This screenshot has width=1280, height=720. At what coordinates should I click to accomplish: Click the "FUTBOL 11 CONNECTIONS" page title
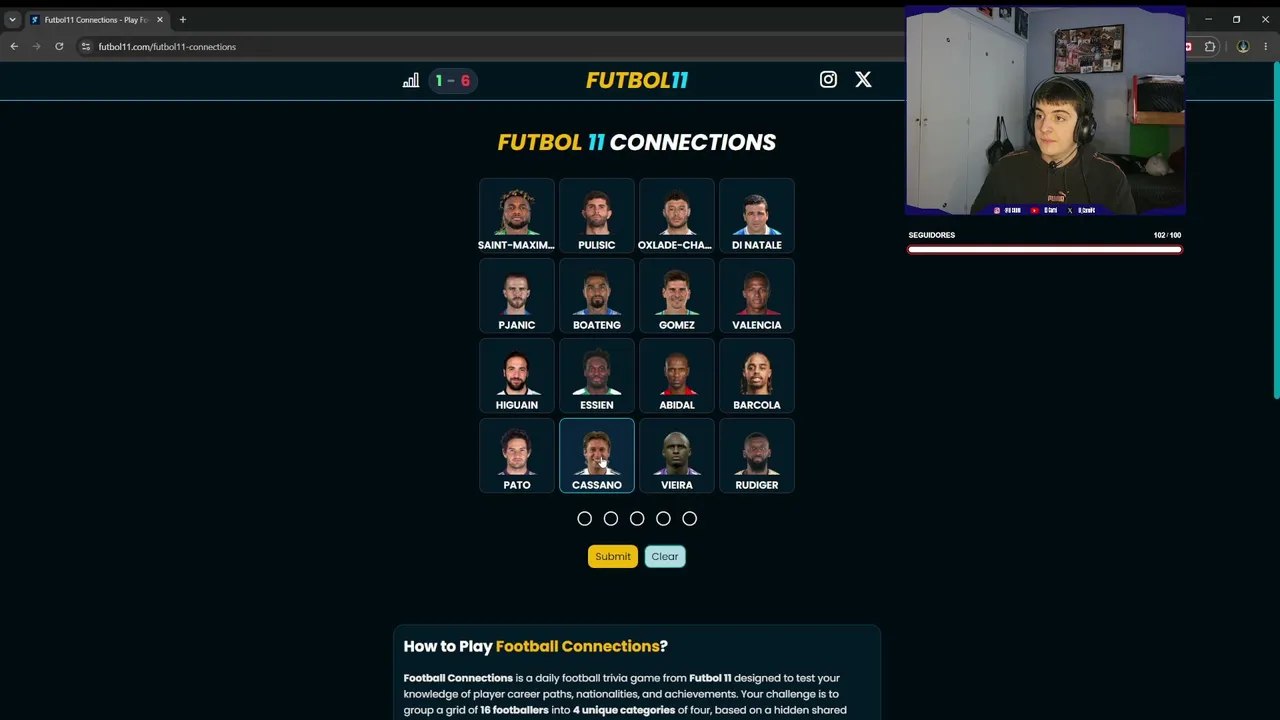tap(637, 142)
